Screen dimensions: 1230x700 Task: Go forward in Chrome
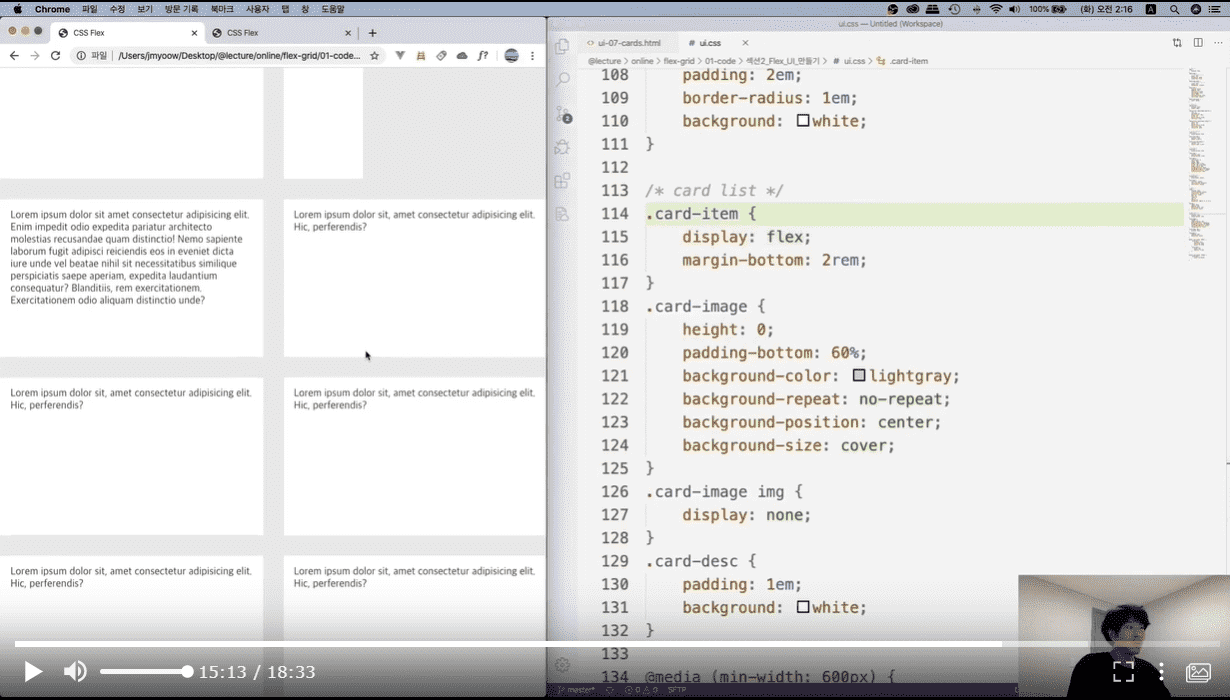(x=35, y=56)
